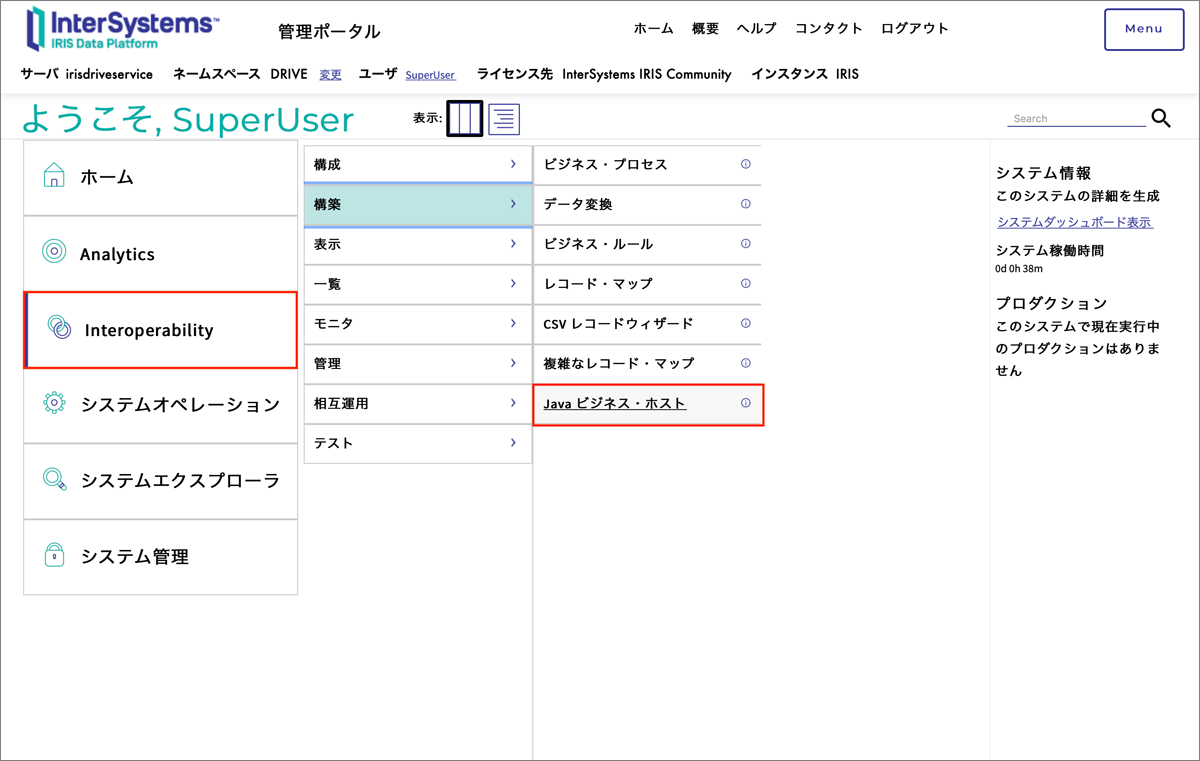Select 複雑なレコード・マップ entry
This screenshot has width=1200, height=761.
(x=618, y=363)
